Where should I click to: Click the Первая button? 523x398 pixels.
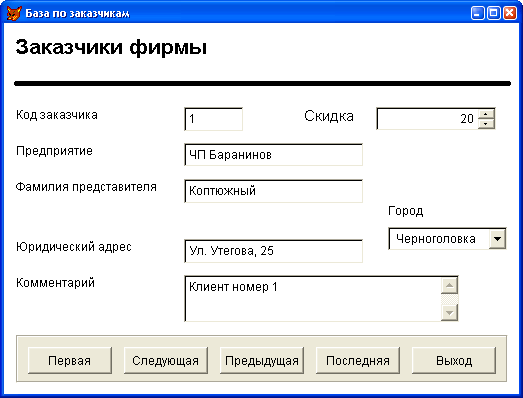click(x=70, y=360)
